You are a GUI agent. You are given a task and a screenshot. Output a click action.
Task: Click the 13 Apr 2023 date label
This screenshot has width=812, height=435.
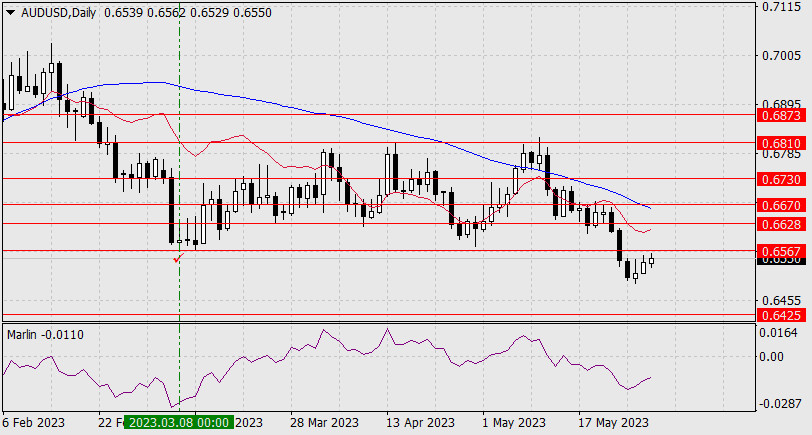click(x=420, y=423)
